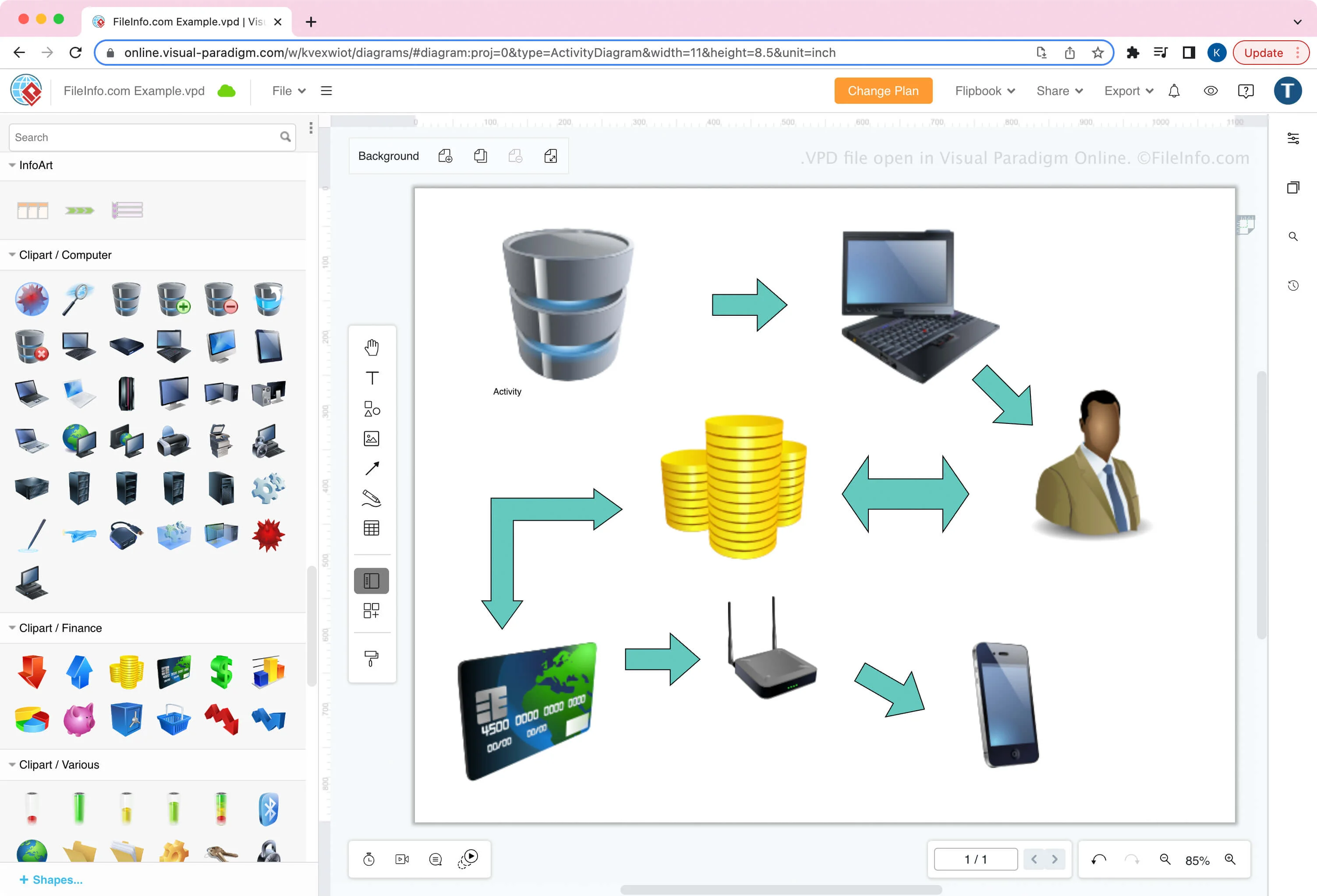Screen dimensions: 1317x896
Task: Toggle the shape palette panel button
Action: point(372,581)
